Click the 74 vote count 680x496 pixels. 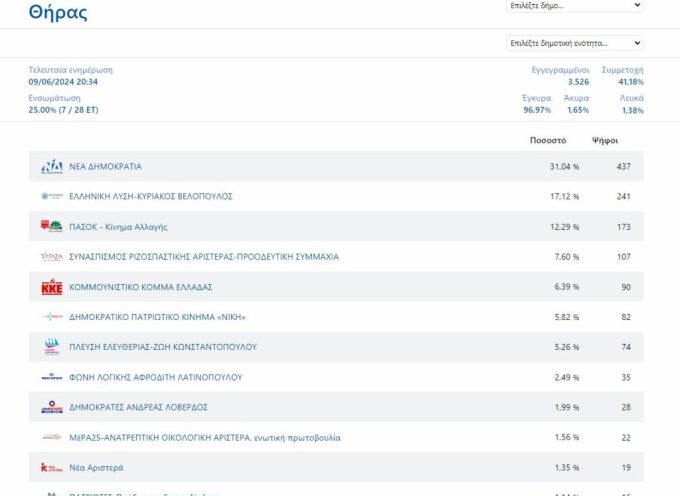(x=626, y=347)
